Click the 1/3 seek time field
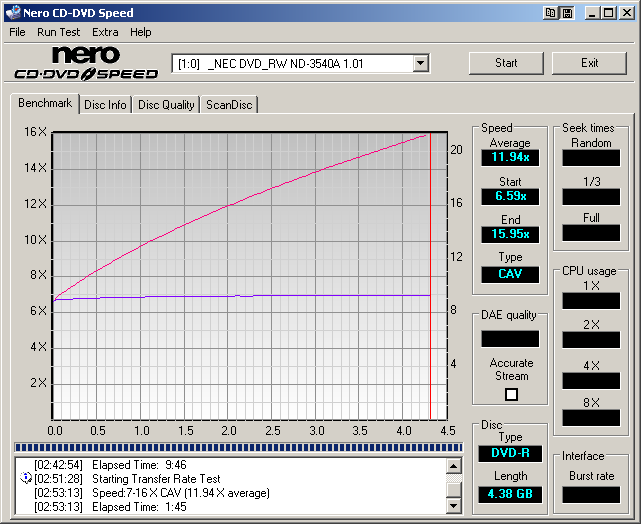Image resolution: width=641 pixels, height=524 pixels. click(x=591, y=197)
